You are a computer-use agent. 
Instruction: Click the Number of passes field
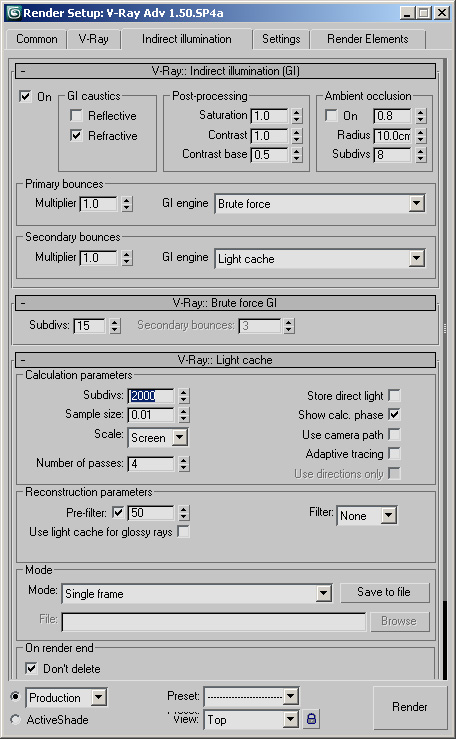tap(151, 464)
